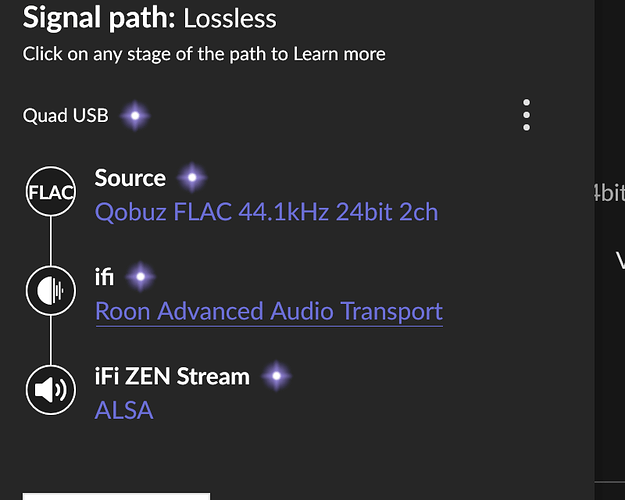Click the star next to iFi ZEN Stream

click(276, 377)
